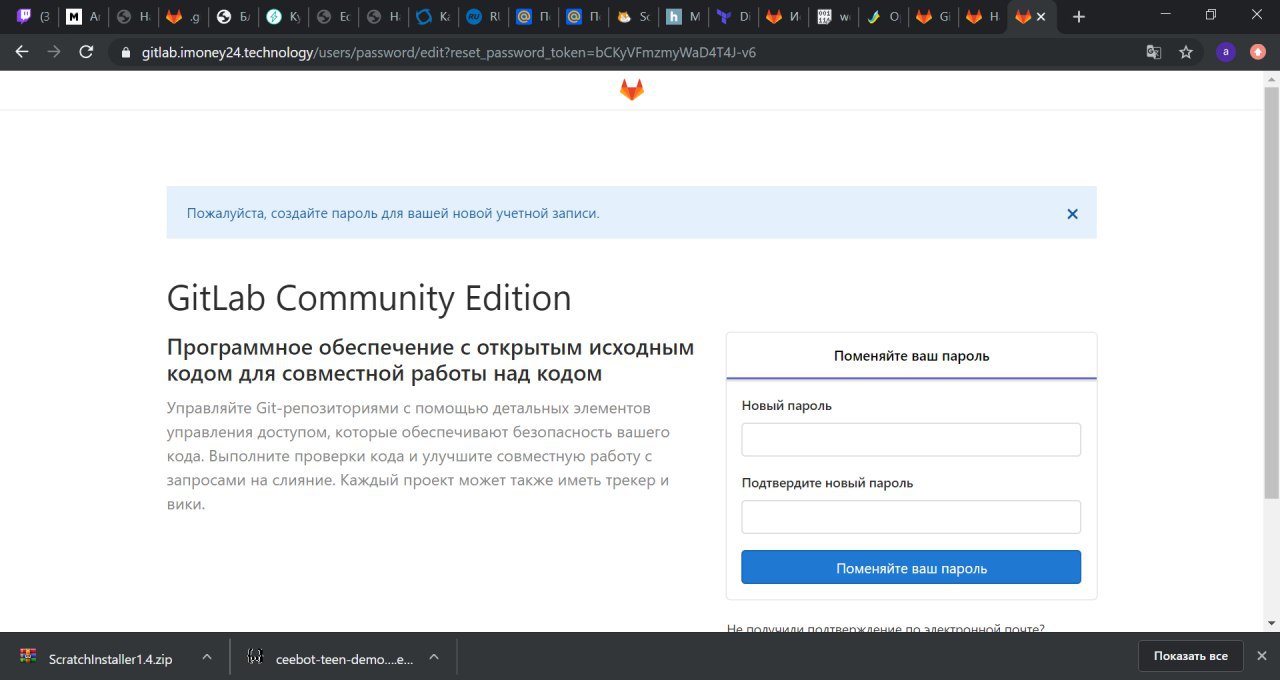Screen dimensions: 1280x680
Task: Open the GitLab tab labeled 'Gi'
Action: (x=934, y=17)
